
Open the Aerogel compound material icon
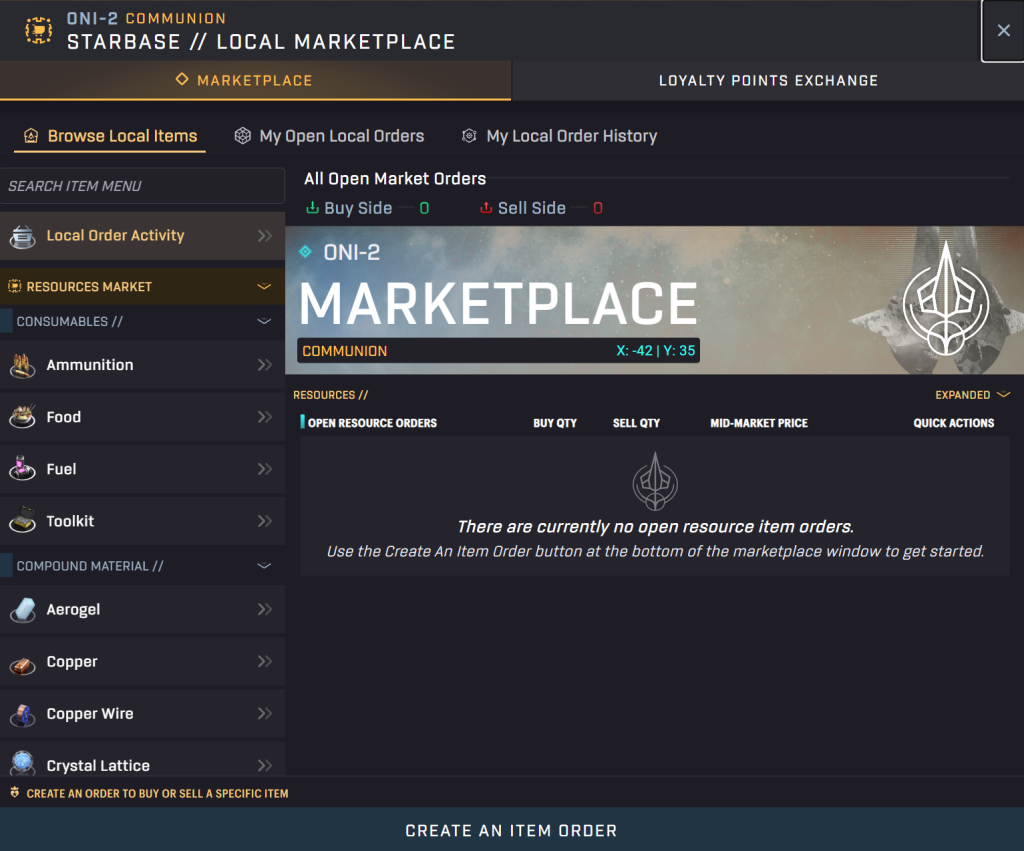click(22, 609)
